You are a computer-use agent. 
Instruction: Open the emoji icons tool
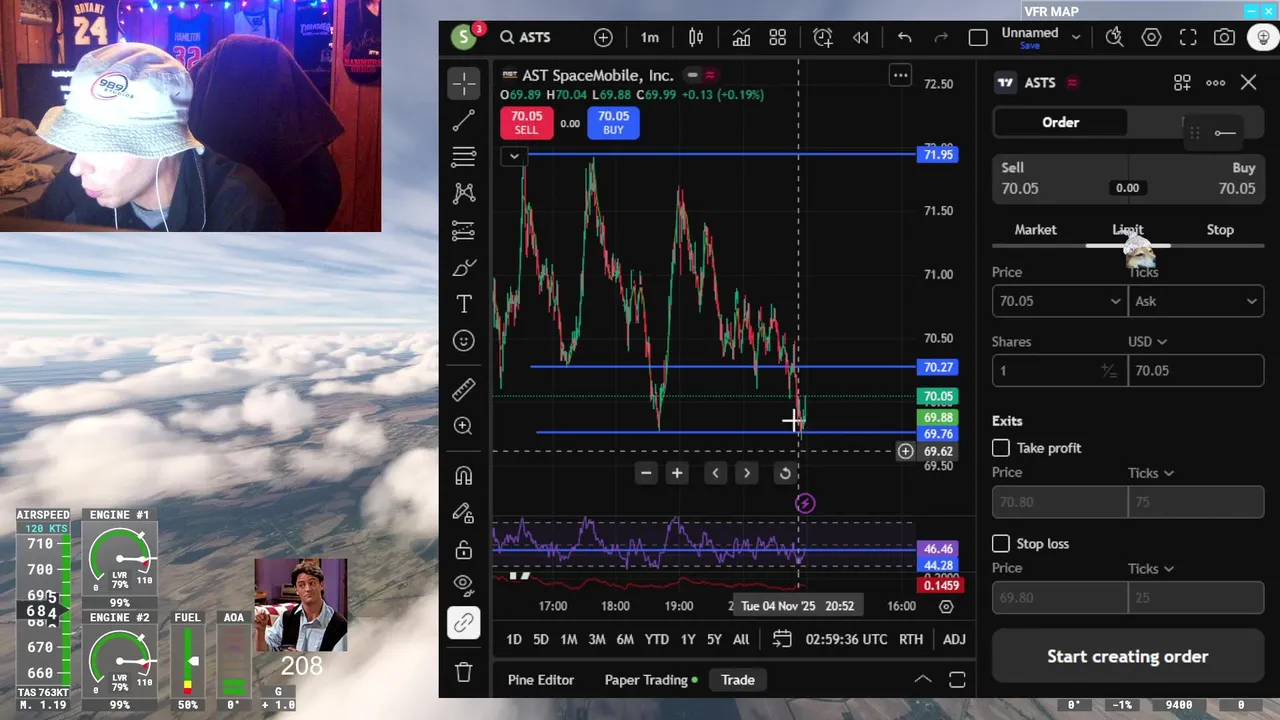[x=464, y=341]
